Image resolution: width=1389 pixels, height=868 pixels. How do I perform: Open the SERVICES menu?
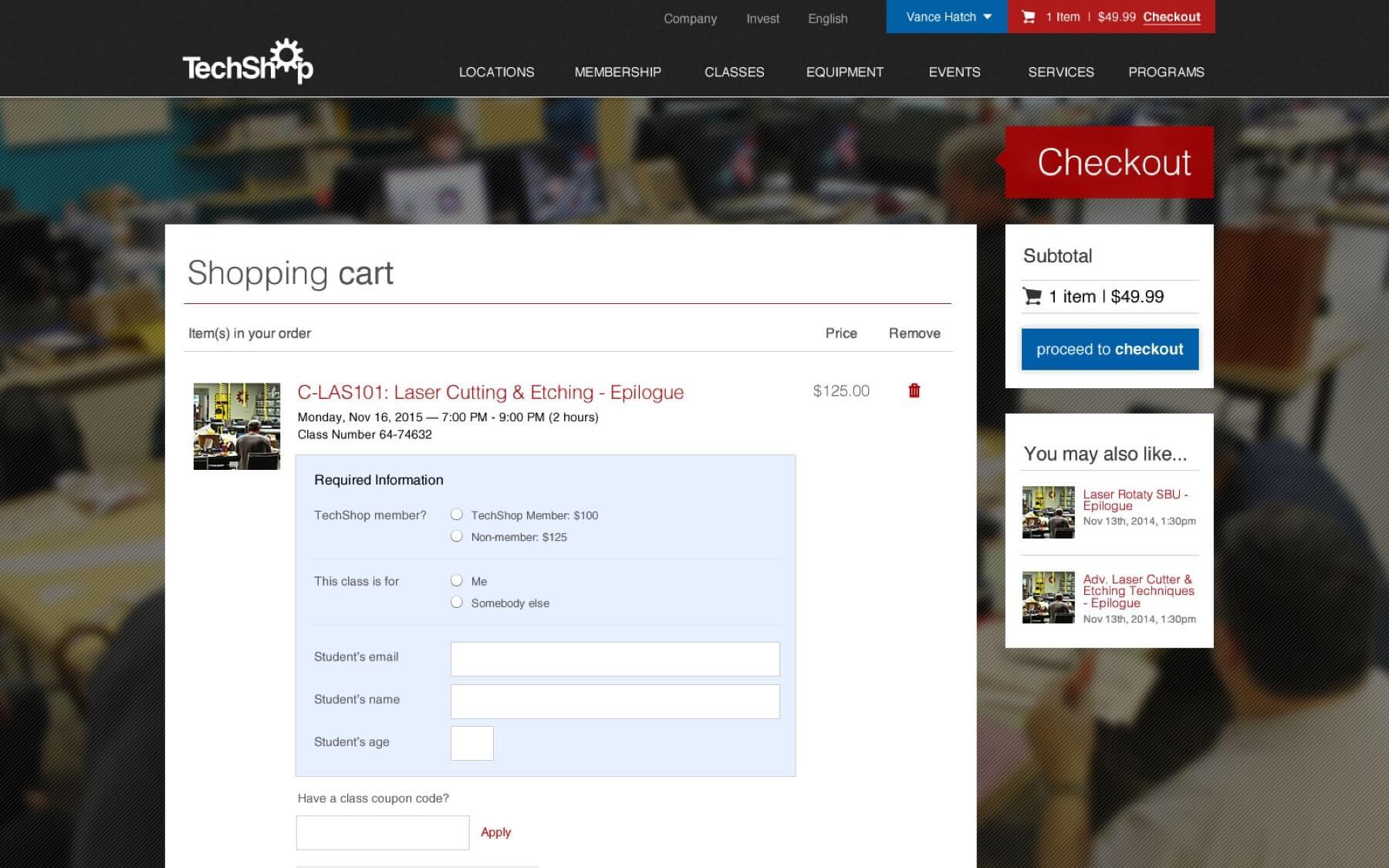pyautogui.click(x=1061, y=72)
